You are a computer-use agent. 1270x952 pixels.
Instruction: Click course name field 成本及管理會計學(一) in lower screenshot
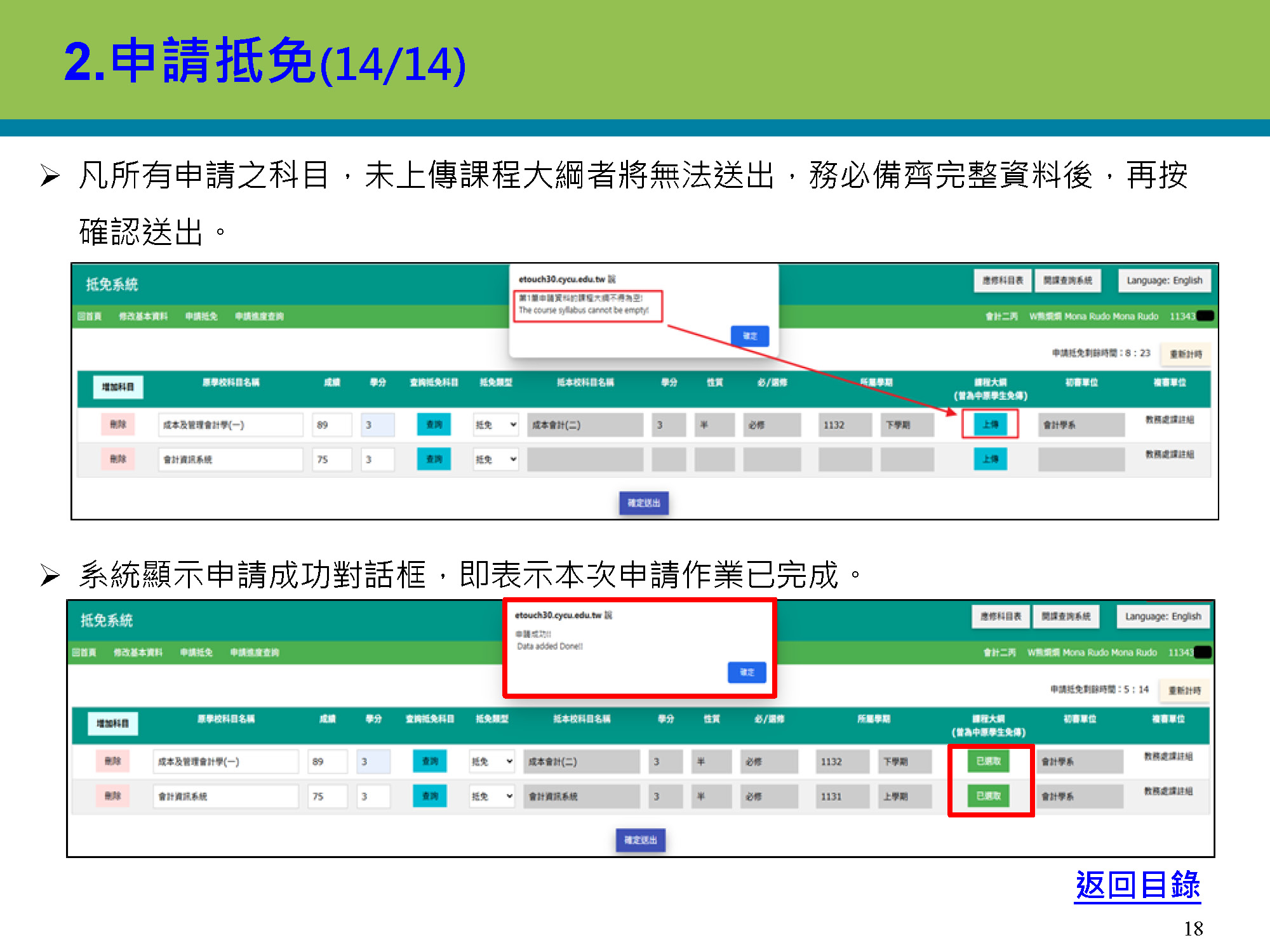point(225,761)
